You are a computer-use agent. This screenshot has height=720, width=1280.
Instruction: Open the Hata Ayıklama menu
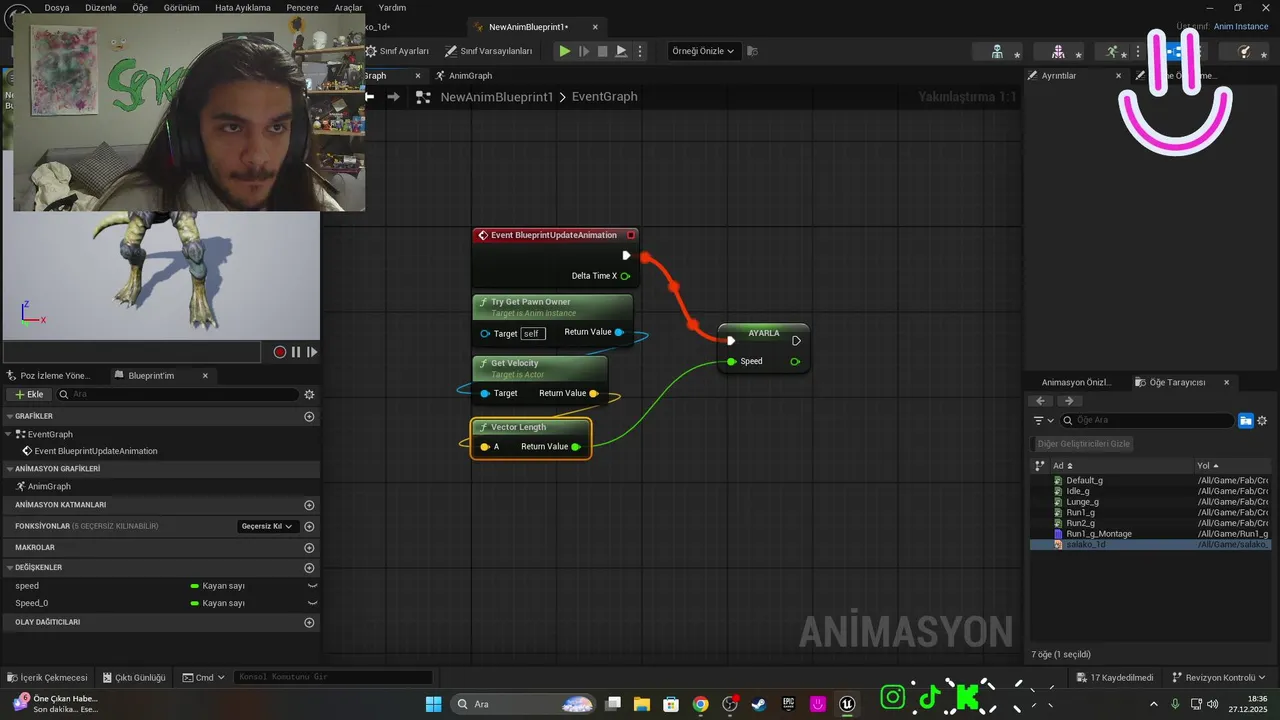[x=243, y=7]
